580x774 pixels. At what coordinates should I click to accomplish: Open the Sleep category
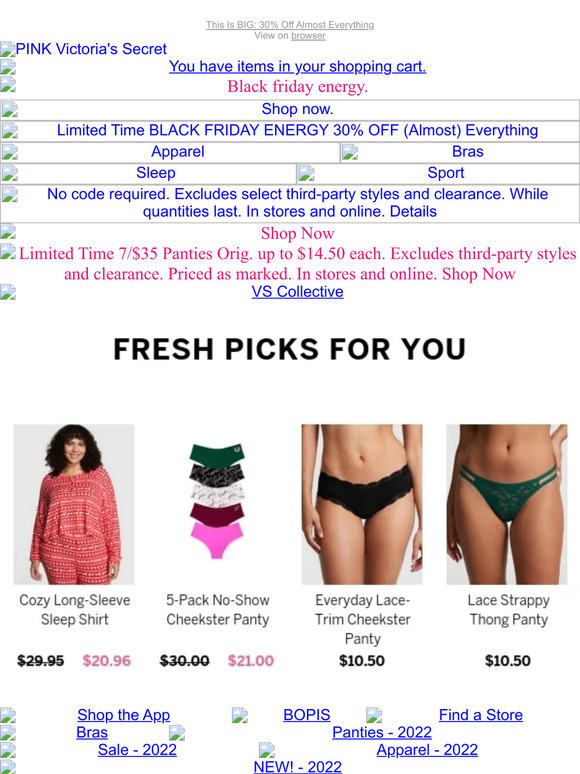coord(155,173)
